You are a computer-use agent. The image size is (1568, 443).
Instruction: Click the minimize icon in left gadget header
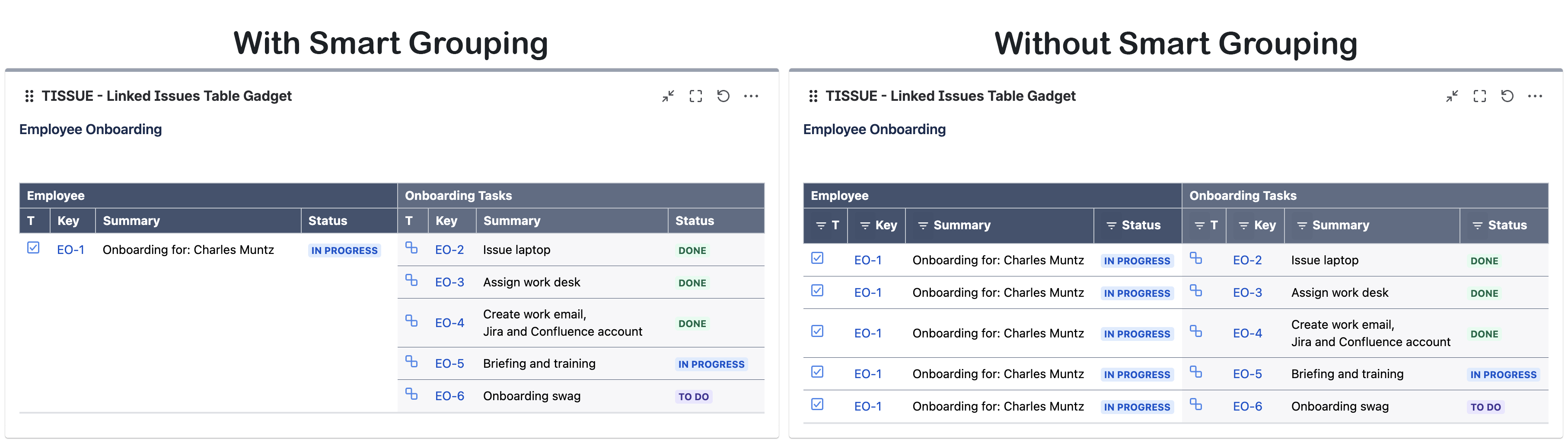(x=668, y=96)
